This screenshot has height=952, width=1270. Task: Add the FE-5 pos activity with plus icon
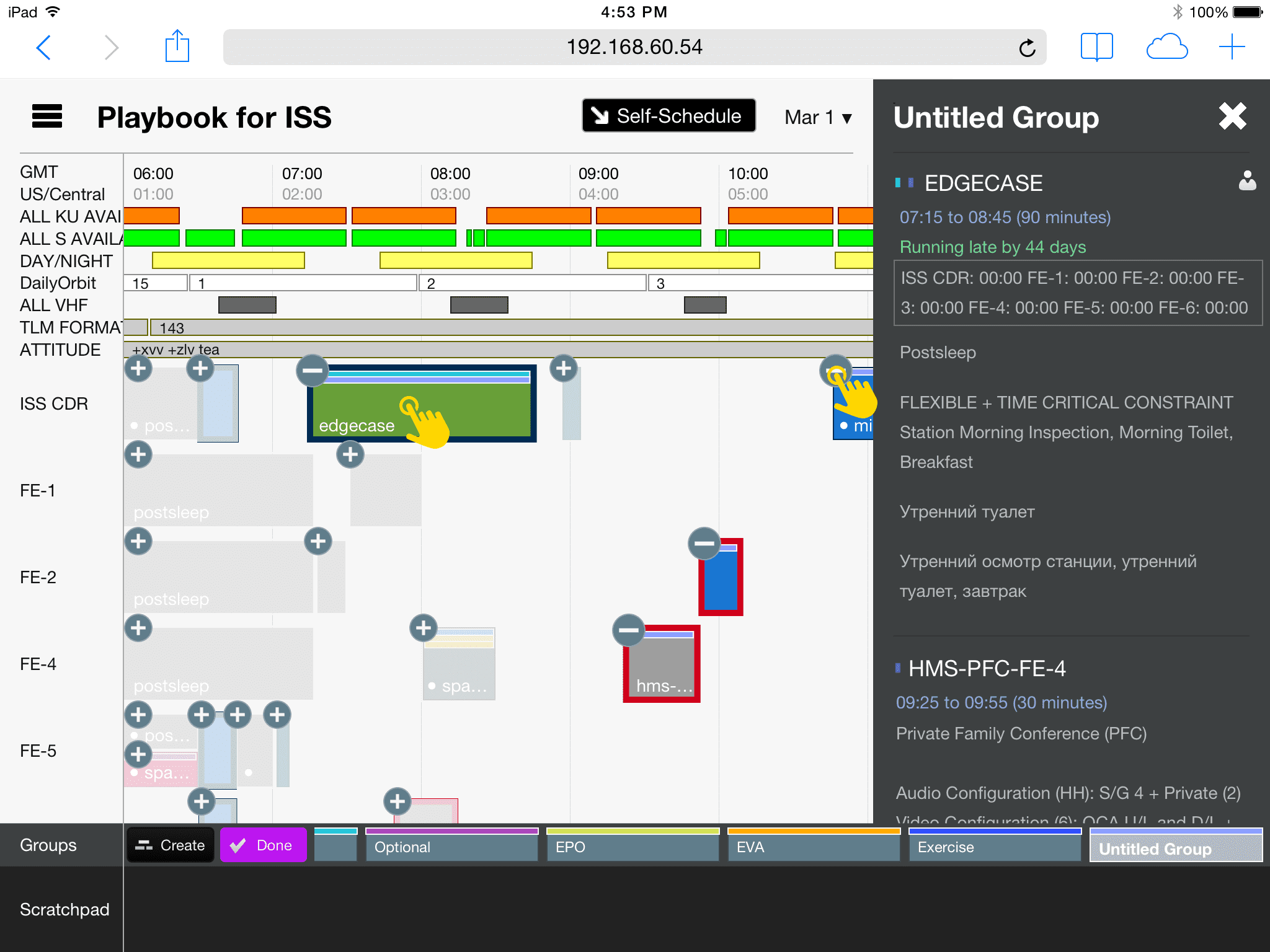pos(138,715)
